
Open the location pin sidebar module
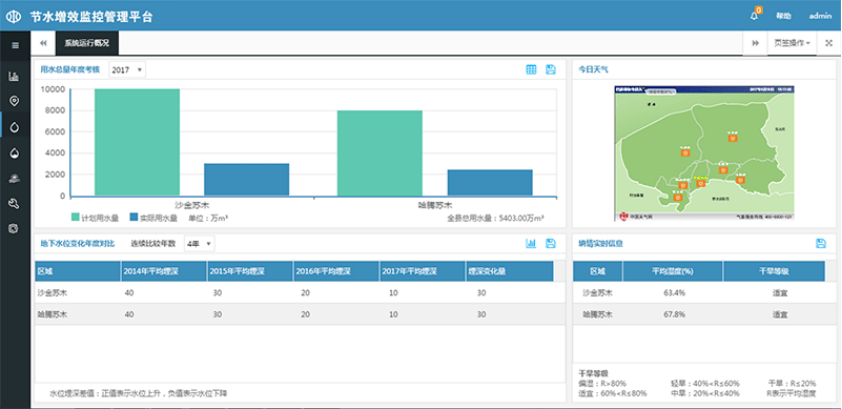(14, 101)
